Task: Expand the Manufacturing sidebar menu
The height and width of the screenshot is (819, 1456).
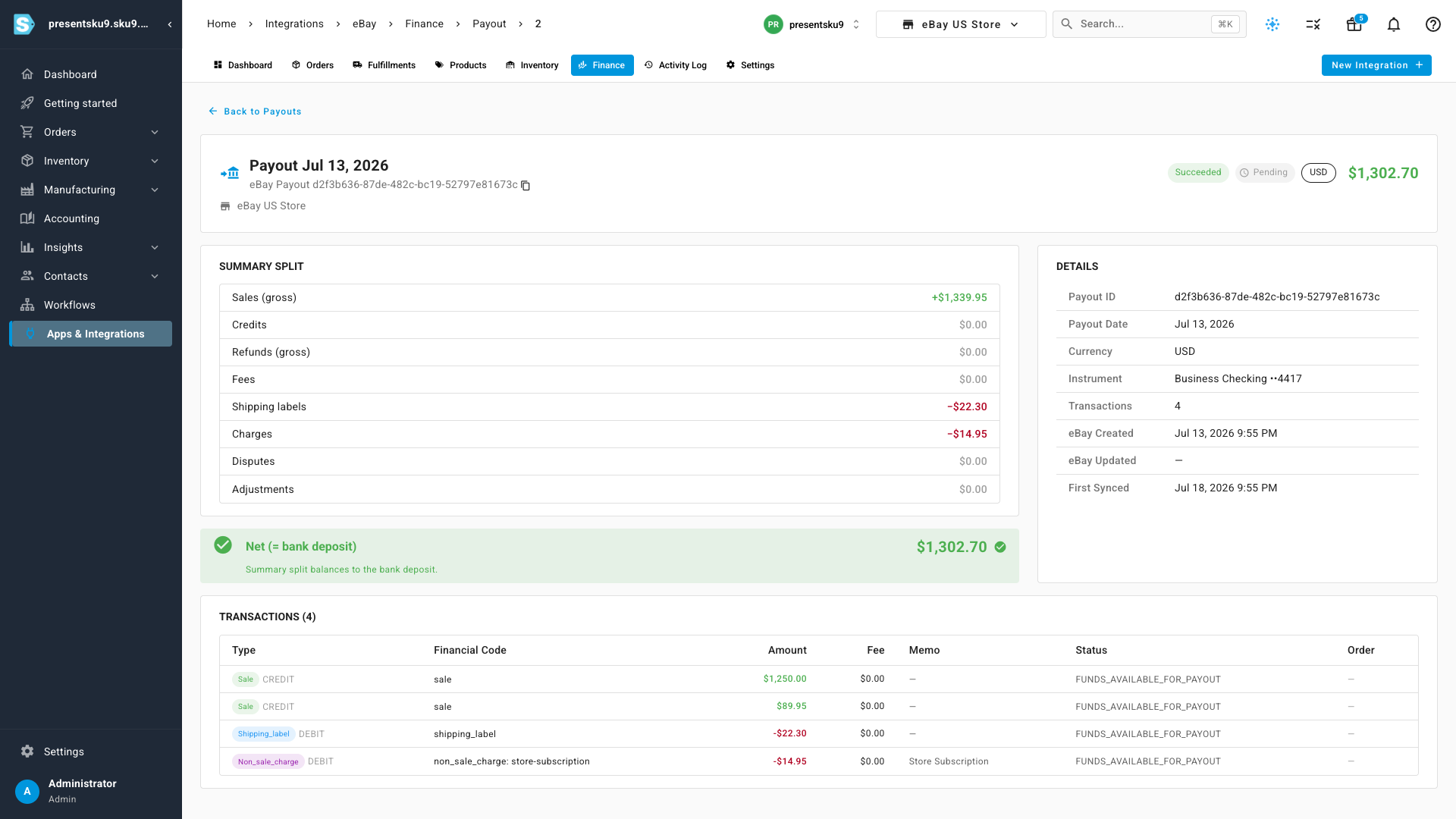Action: pos(155,190)
